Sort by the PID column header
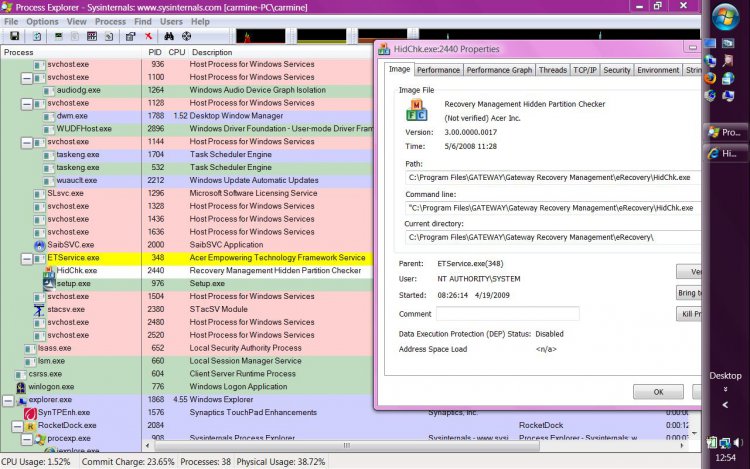This screenshot has height=469, width=750. (x=154, y=52)
